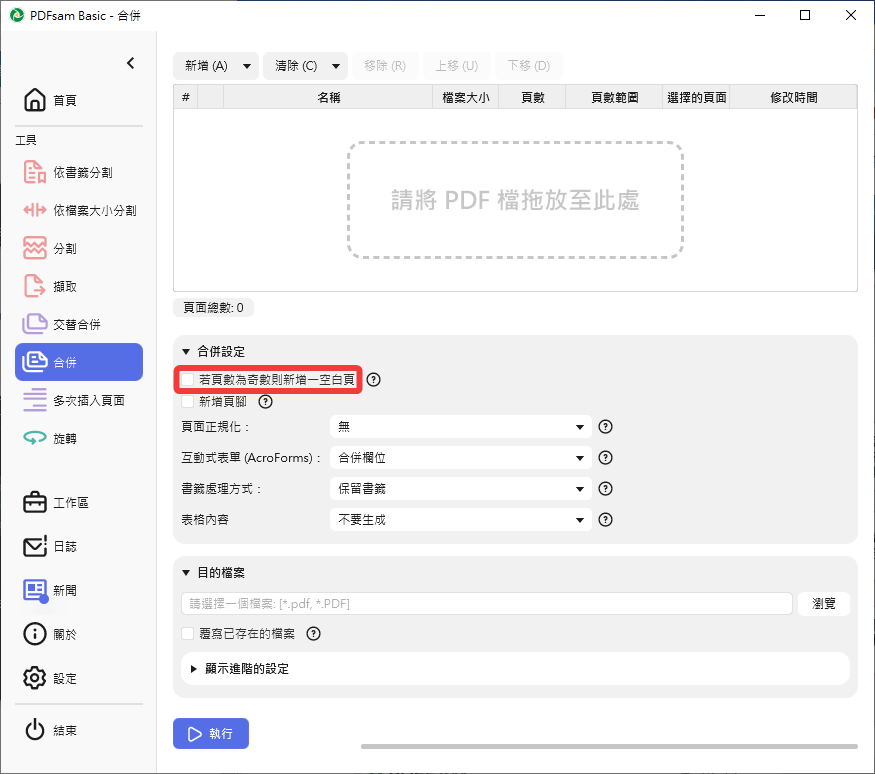Click the 瀏覽 browse button

(824, 604)
